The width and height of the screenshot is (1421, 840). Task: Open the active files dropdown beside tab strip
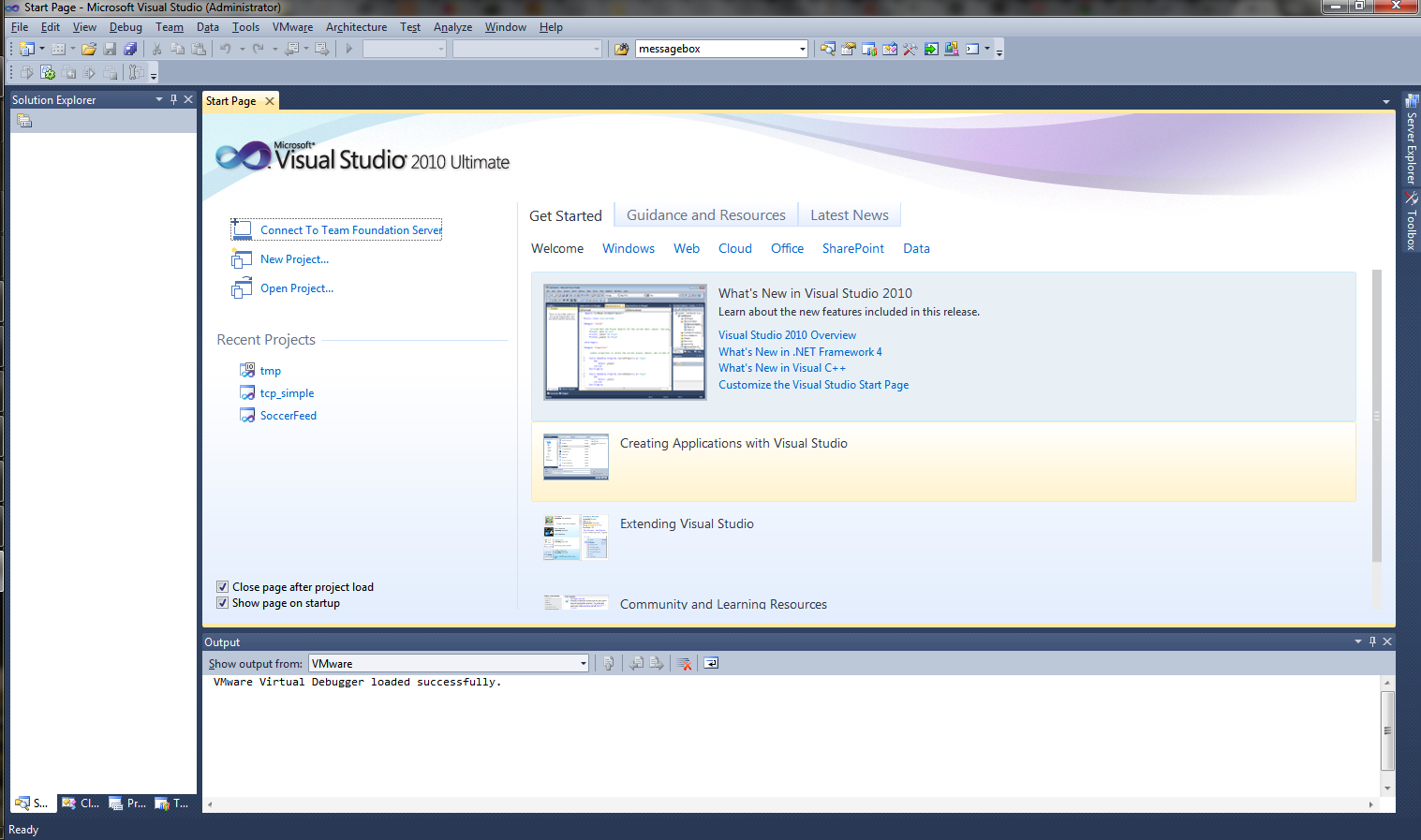coord(1385,101)
